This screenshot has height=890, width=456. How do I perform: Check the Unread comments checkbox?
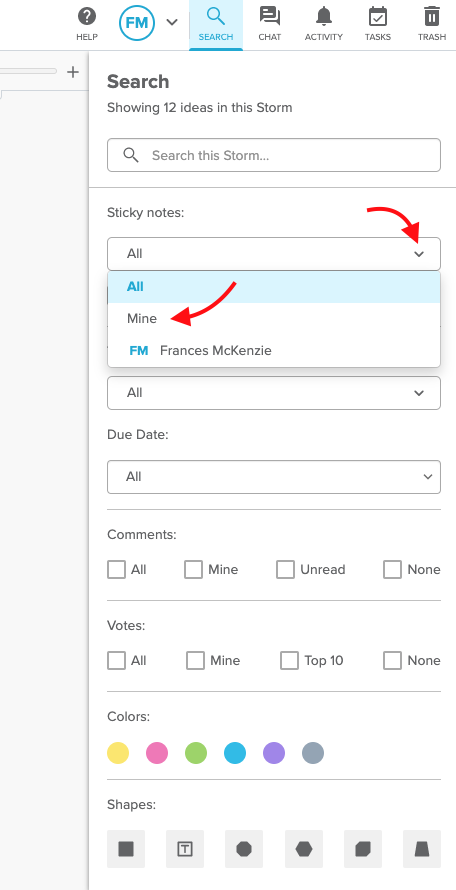(x=286, y=569)
